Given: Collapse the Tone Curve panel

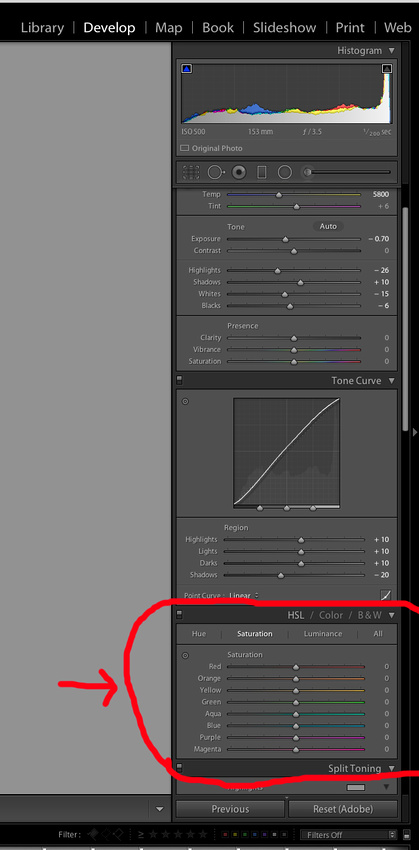Looking at the screenshot, I should [x=392, y=381].
